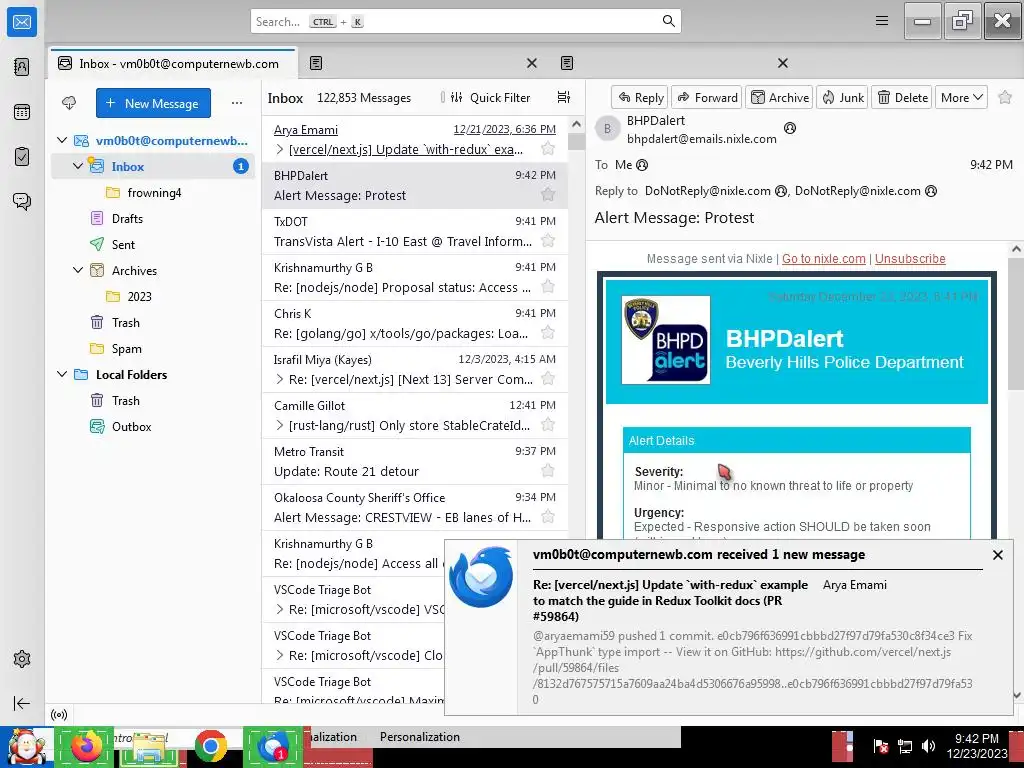Screen dimensions: 1024x768
Task: Open the Chat sidebar icon
Action: point(22,201)
